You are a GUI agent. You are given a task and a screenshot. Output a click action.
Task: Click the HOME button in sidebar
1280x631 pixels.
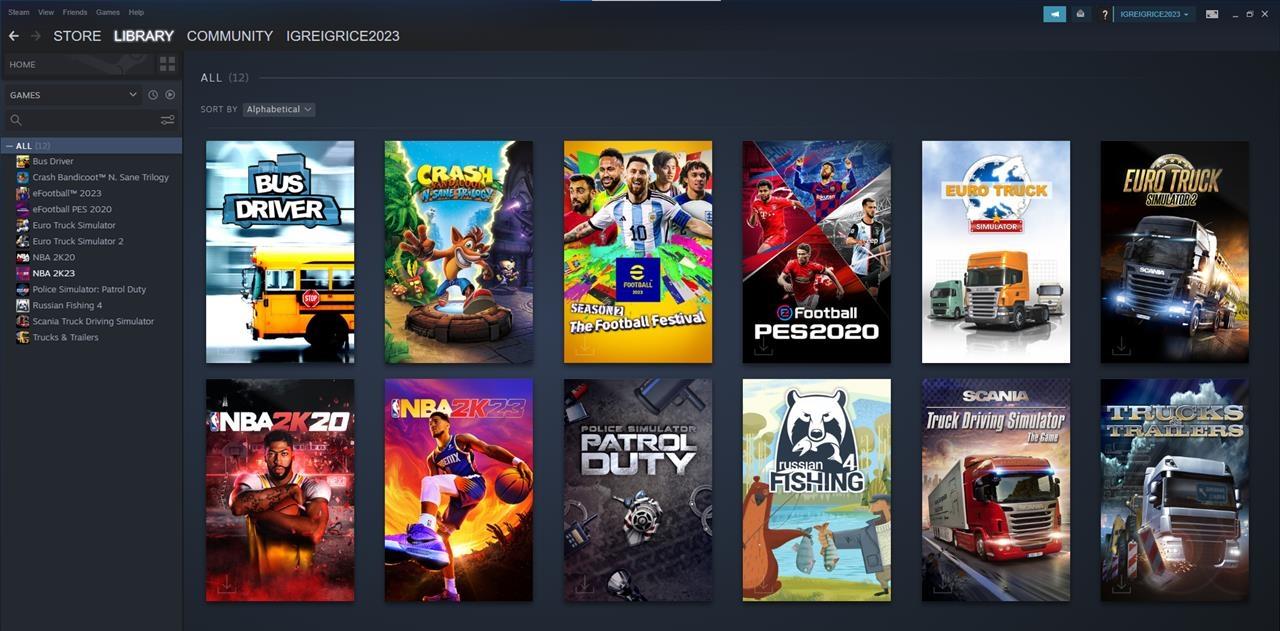78,64
